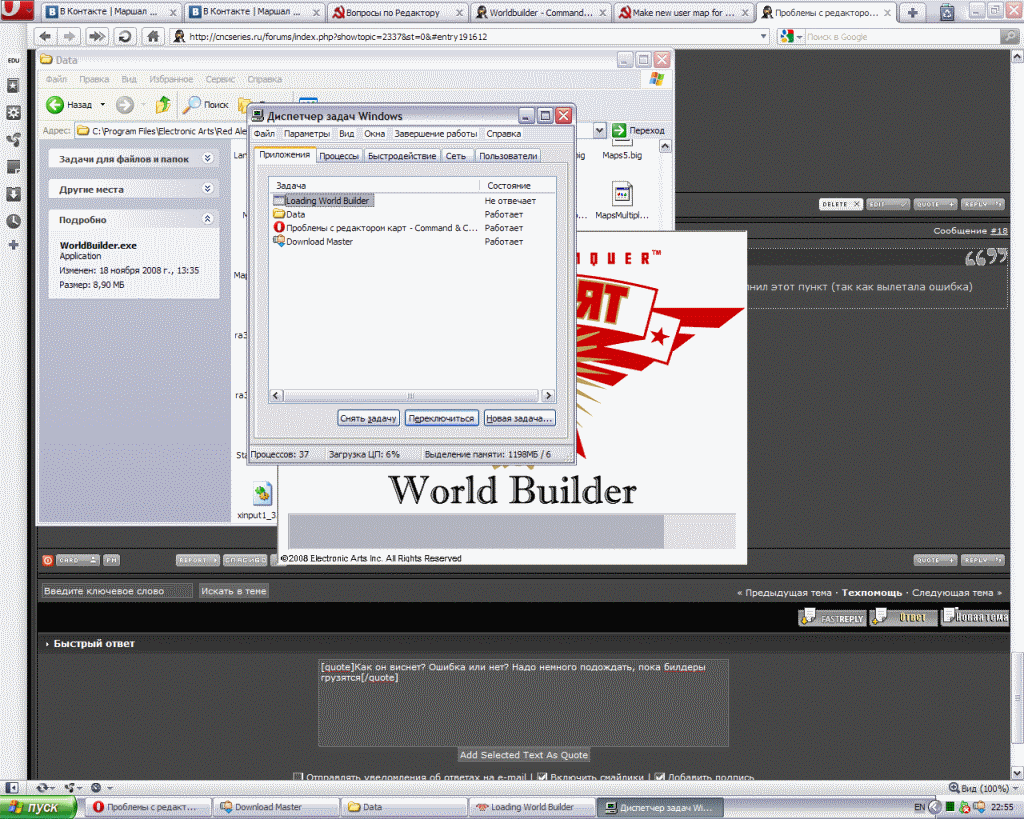Click the 'Поиск в Google' search field
The height and width of the screenshot is (819, 1024).
[x=903, y=37]
